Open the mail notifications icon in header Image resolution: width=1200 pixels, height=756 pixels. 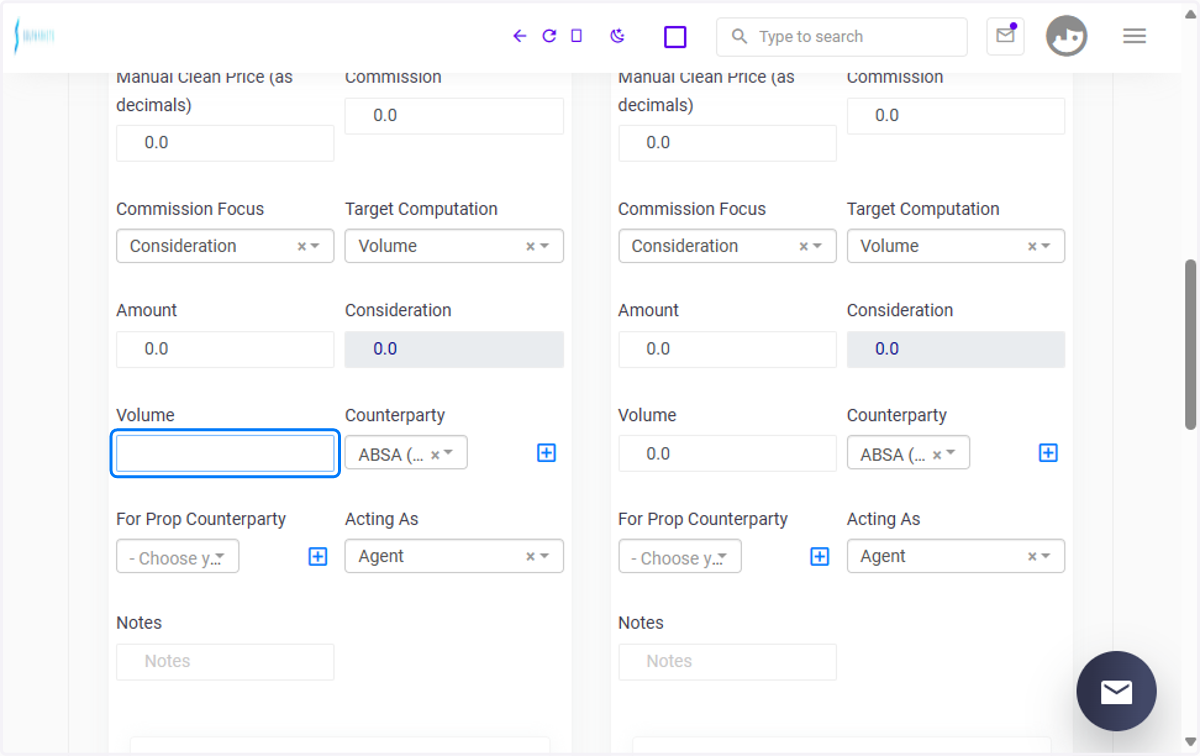point(1005,36)
